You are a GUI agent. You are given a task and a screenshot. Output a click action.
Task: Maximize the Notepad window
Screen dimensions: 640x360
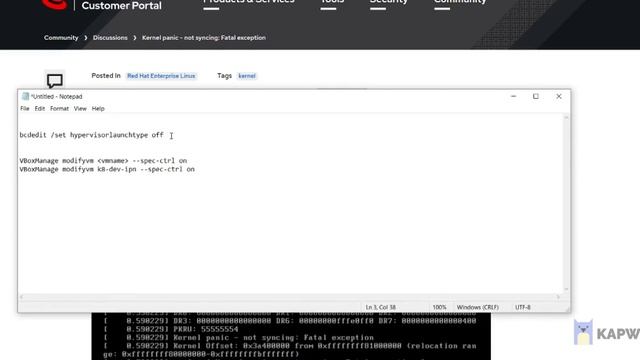tap(536, 96)
